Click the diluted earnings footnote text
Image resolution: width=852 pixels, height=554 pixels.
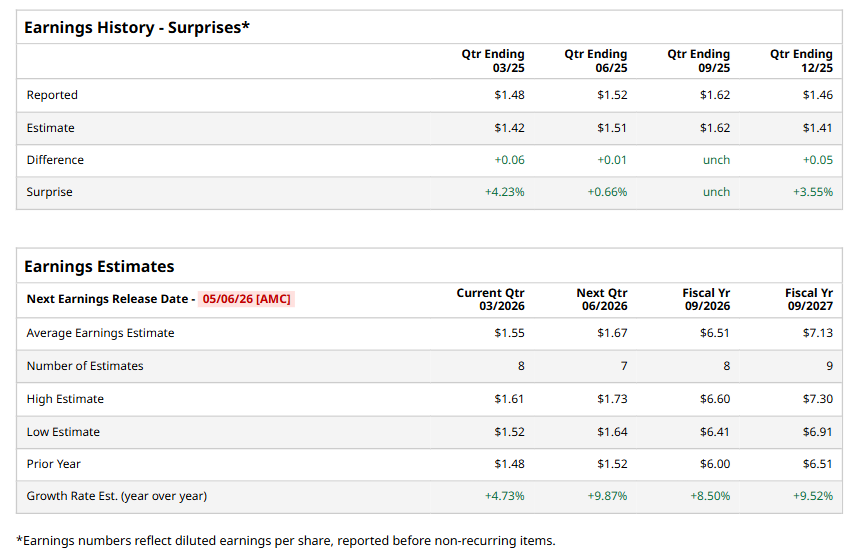tap(285, 541)
